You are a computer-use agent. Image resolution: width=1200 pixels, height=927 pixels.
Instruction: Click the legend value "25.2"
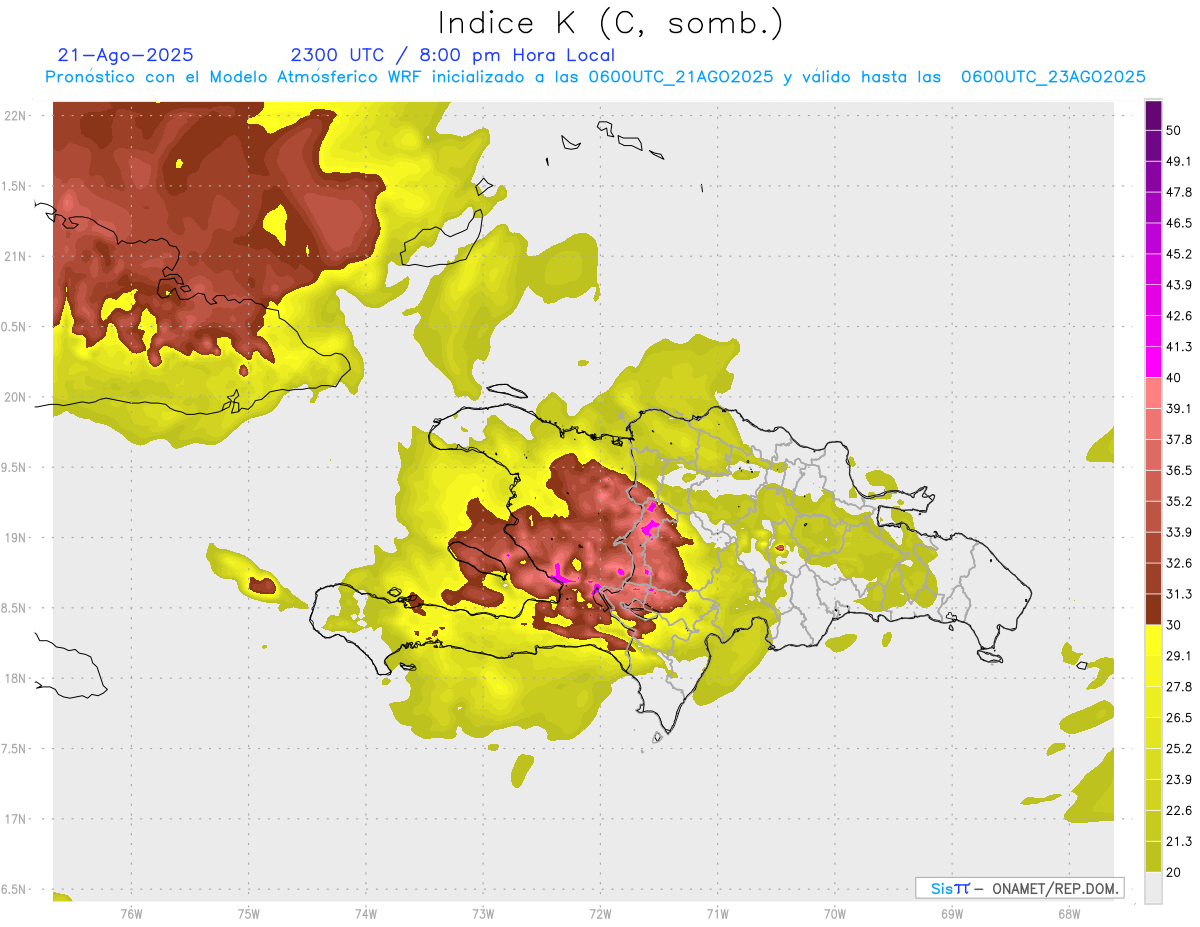click(x=1178, y=749)
